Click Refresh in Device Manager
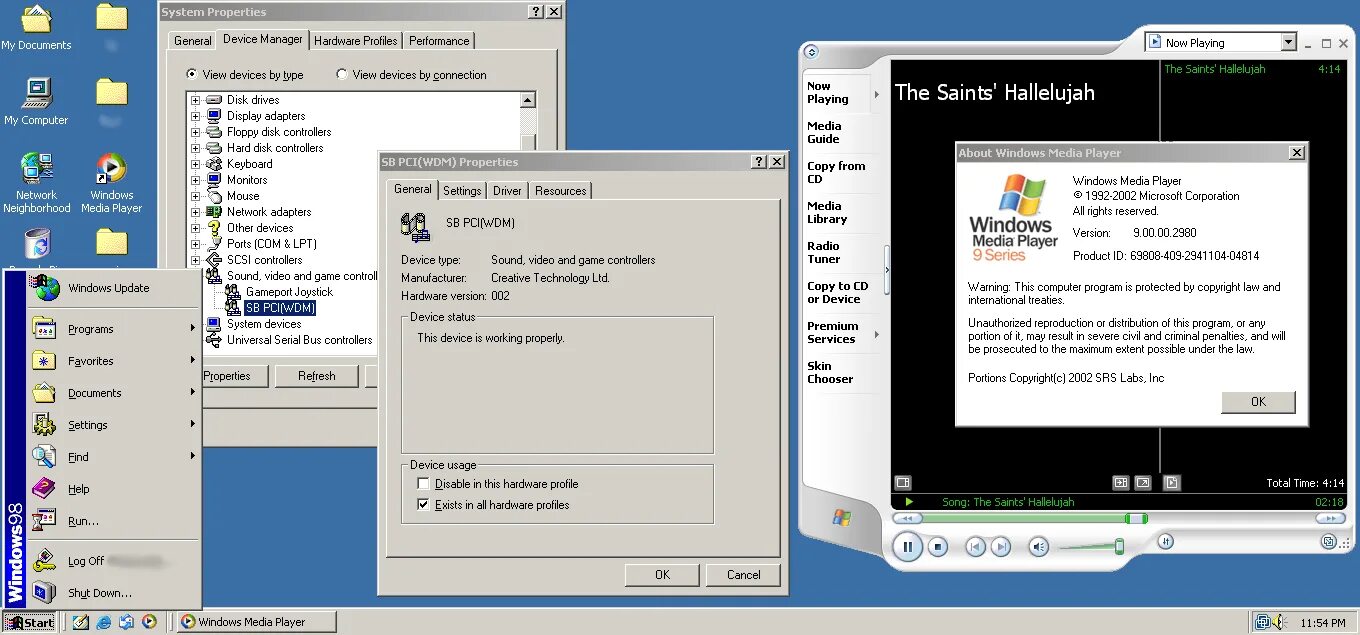1360x635 pixels. point(317,375)
